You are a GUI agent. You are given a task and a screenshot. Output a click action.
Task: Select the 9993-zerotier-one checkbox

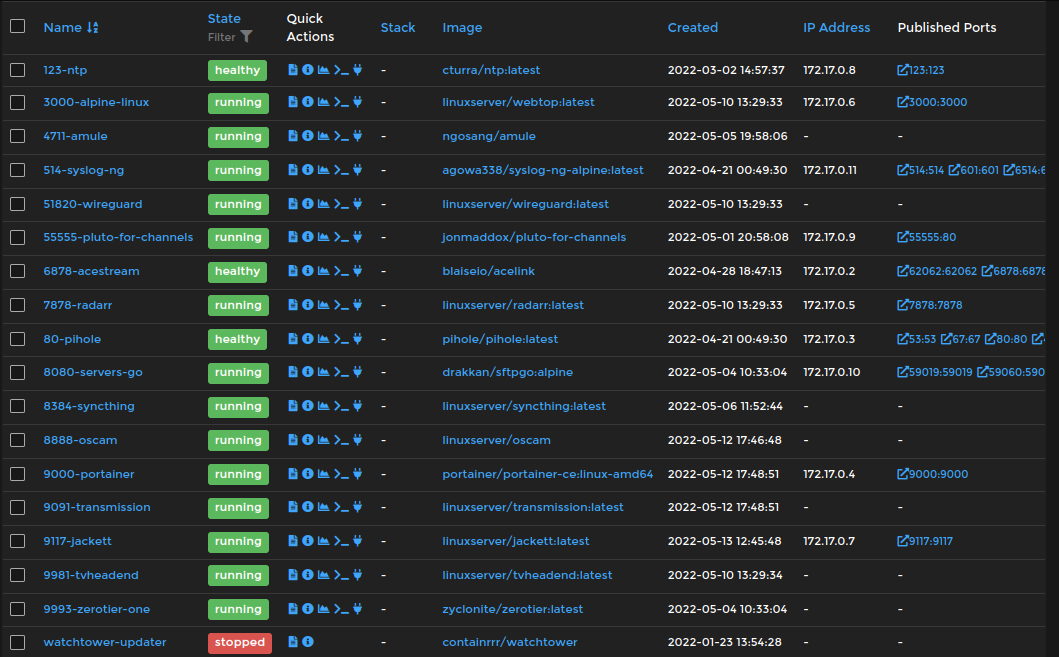pyautogui.click(x=17, y=609)
